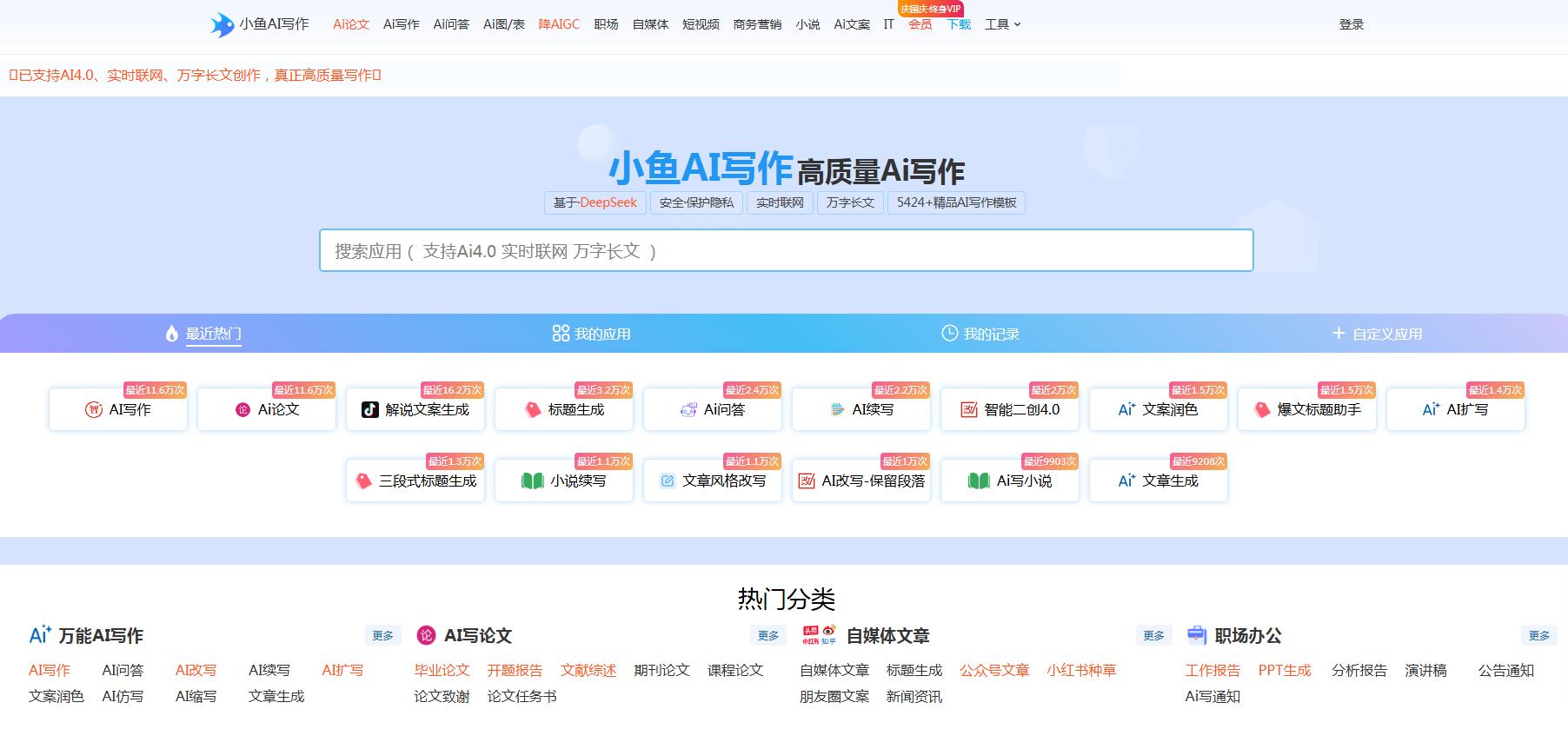Open the AI扩写 app card
Image resolution: width=1568 pixels, height=749 pixels.
(1456, 409)
